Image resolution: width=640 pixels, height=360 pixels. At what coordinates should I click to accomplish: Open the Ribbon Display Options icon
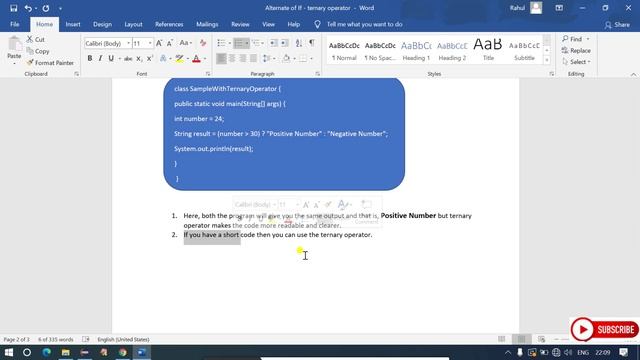(x=559, y=8)
